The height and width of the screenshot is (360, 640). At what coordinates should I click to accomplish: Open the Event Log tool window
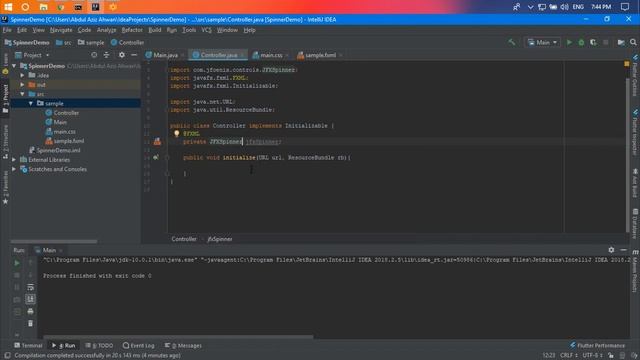click(138, 345)
